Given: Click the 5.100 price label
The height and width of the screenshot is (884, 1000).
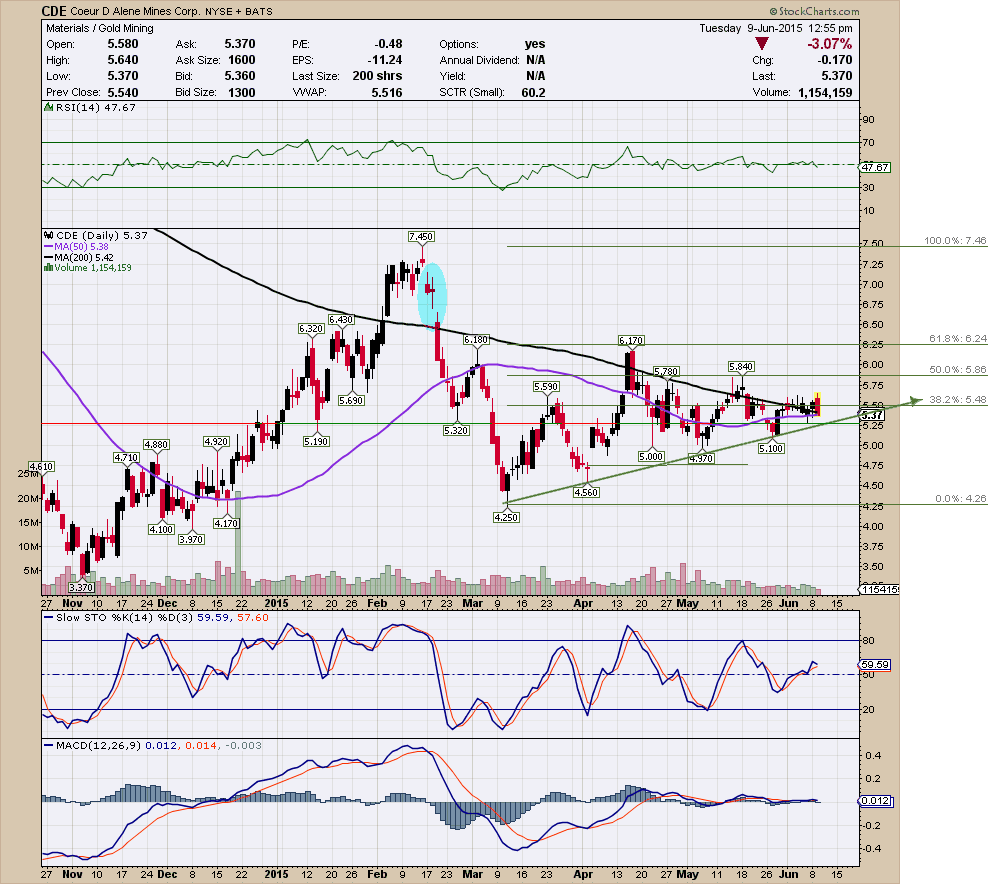Looking at the screenshot, I should click(x=771, y=448).
